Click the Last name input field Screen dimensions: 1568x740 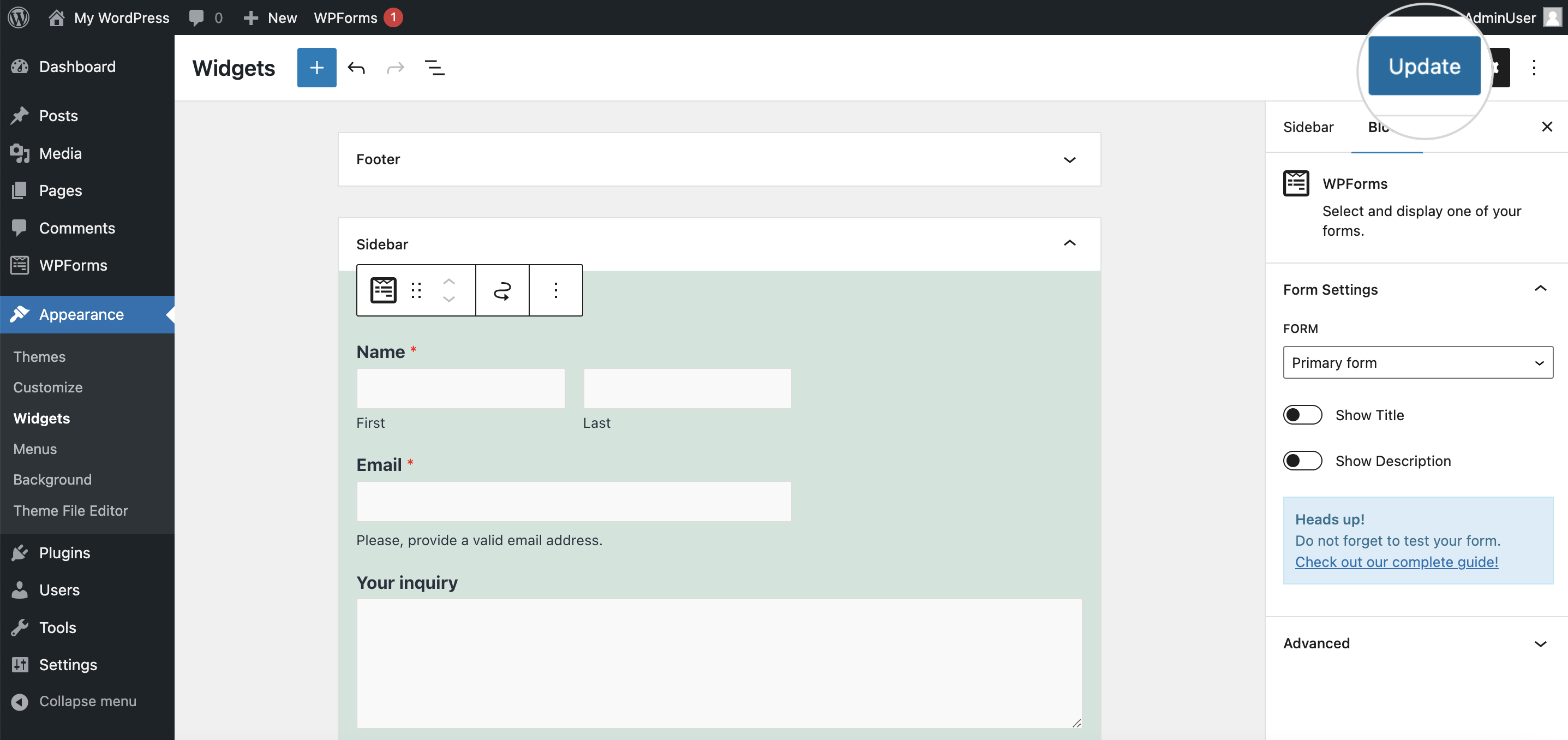tap(687, 389)
